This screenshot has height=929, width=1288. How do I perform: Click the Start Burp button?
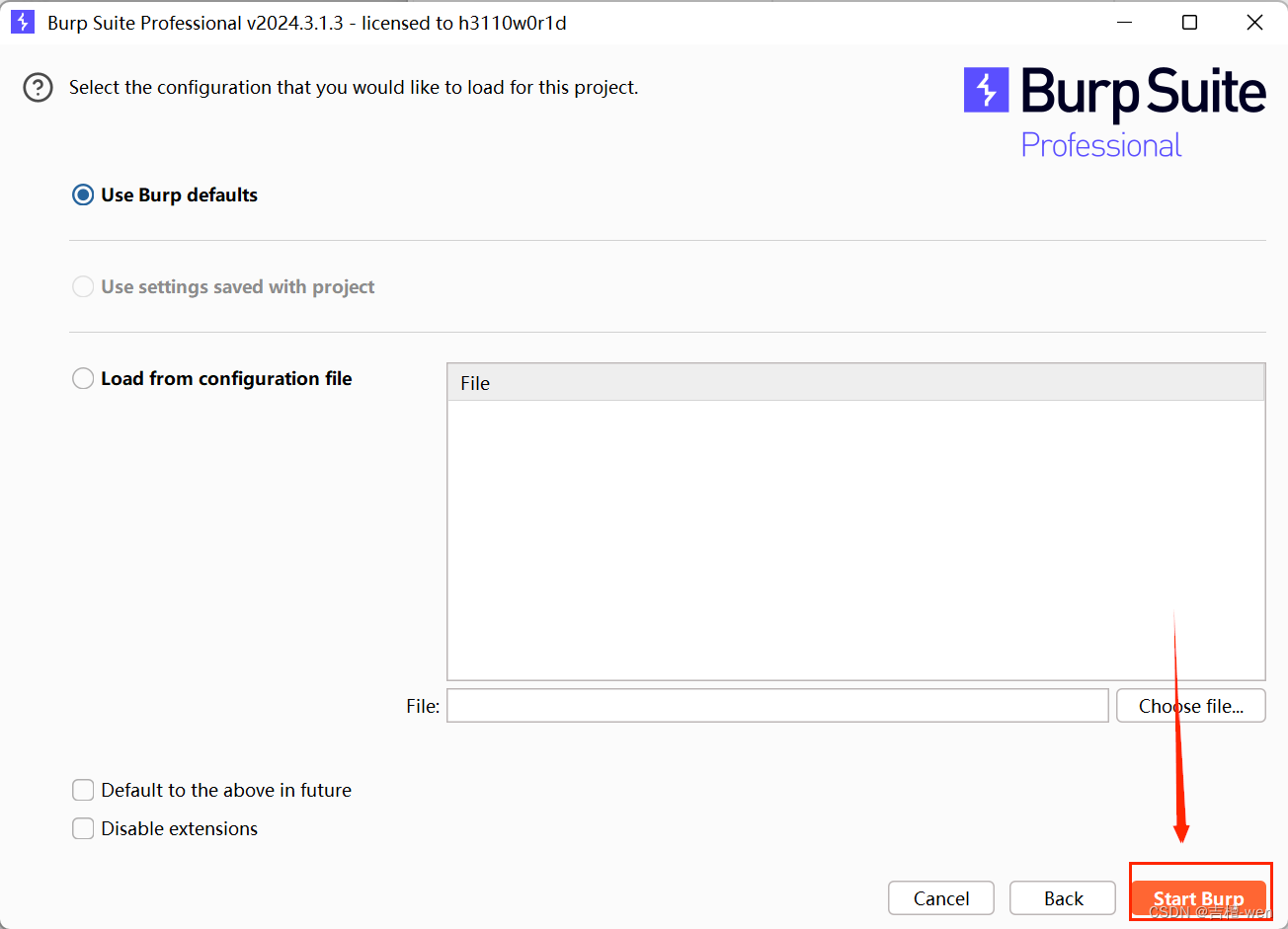[1198, 898]
